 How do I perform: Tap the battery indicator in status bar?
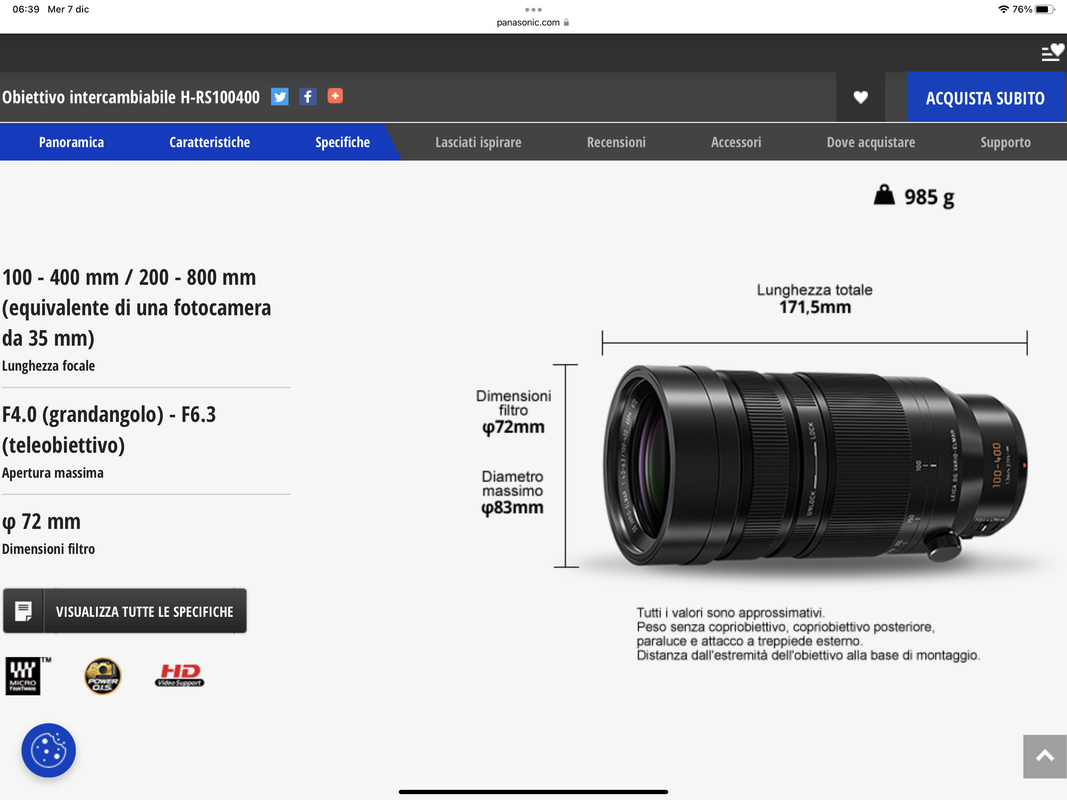[x=1045, y=10]
